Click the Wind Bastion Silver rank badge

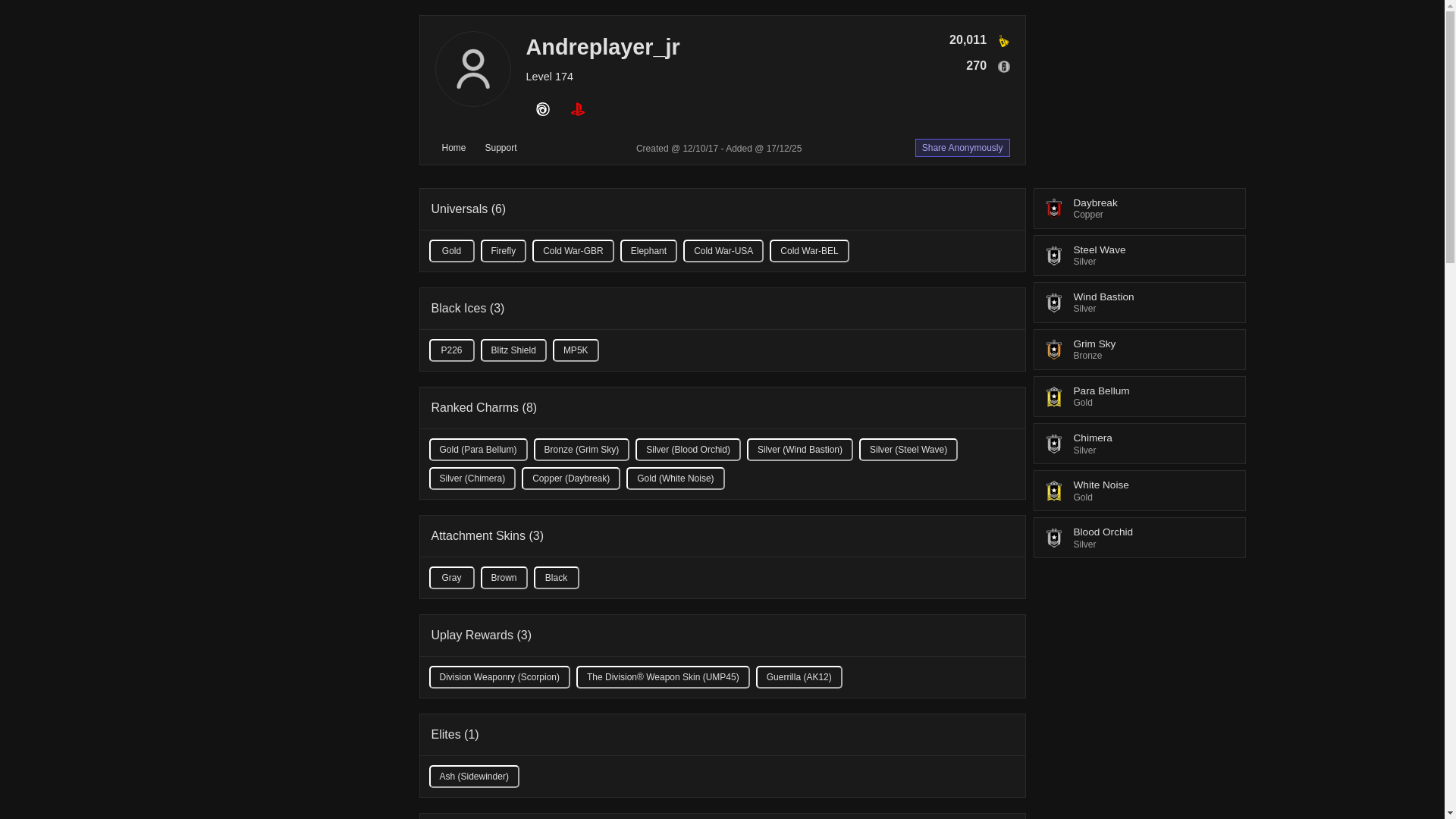click(x=1054, y=303)
